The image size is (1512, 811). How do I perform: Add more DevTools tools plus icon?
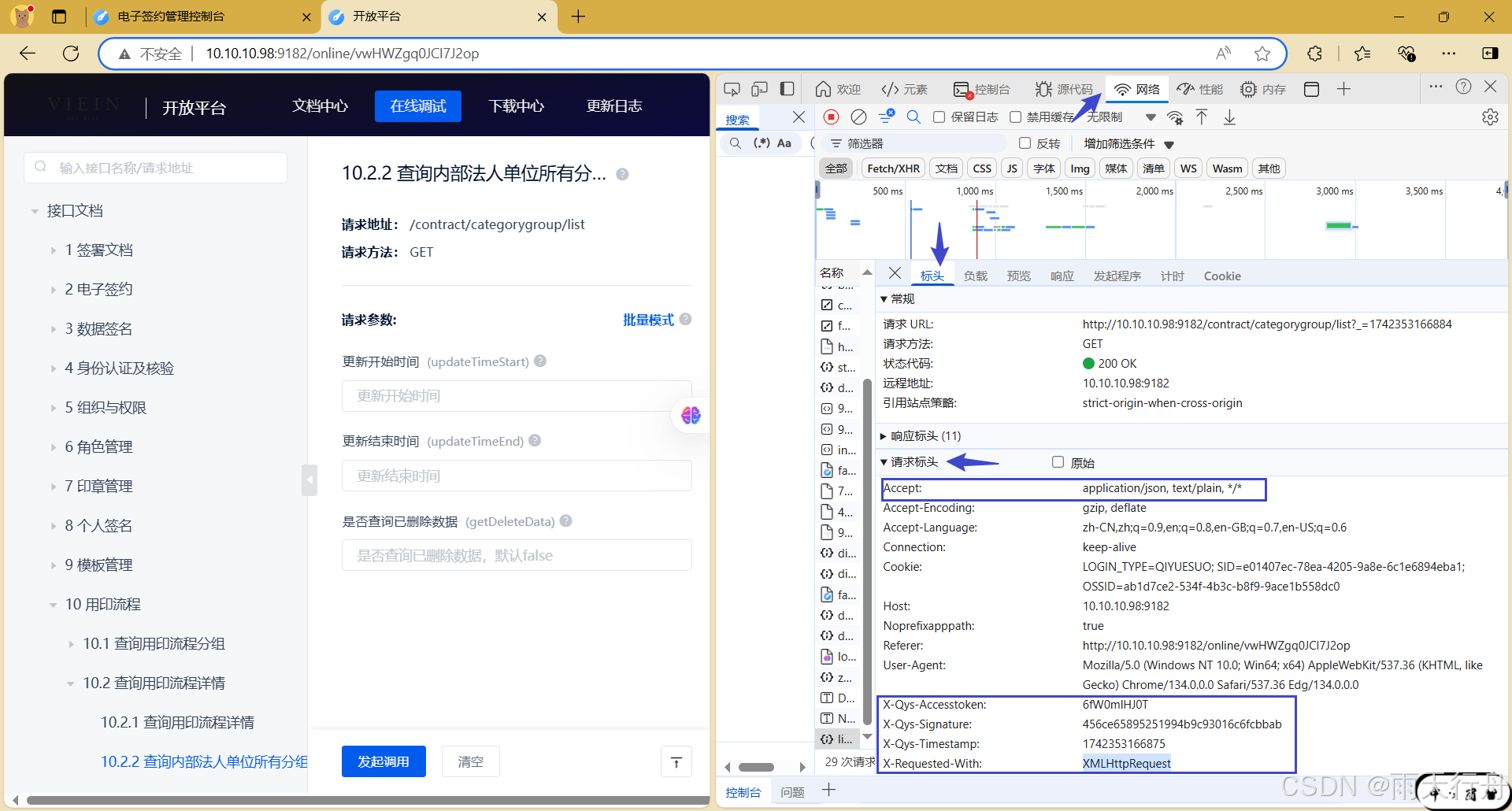click(x=1343, y=89)
